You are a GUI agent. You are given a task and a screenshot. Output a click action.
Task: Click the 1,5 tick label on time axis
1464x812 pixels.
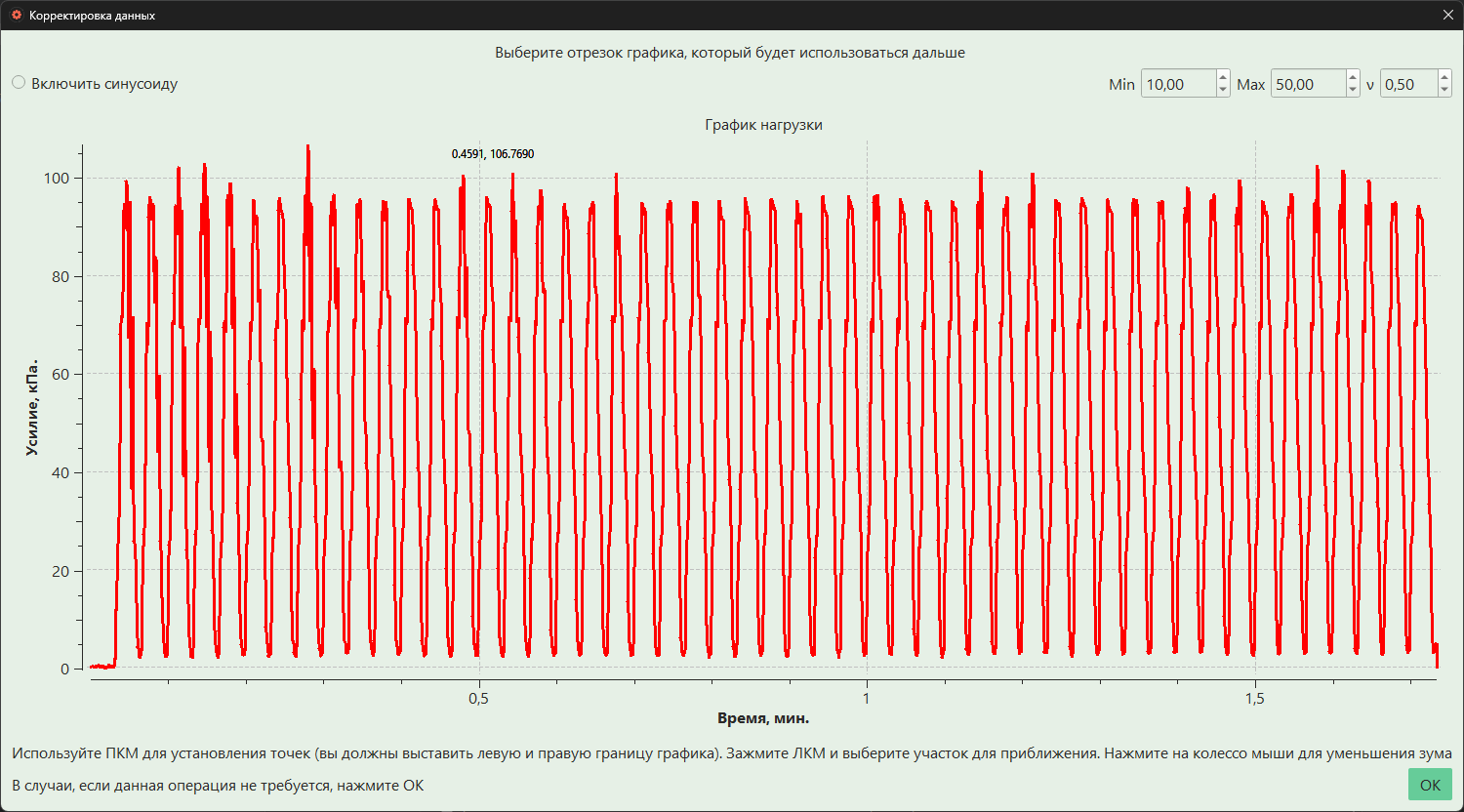click(1255, 699)
